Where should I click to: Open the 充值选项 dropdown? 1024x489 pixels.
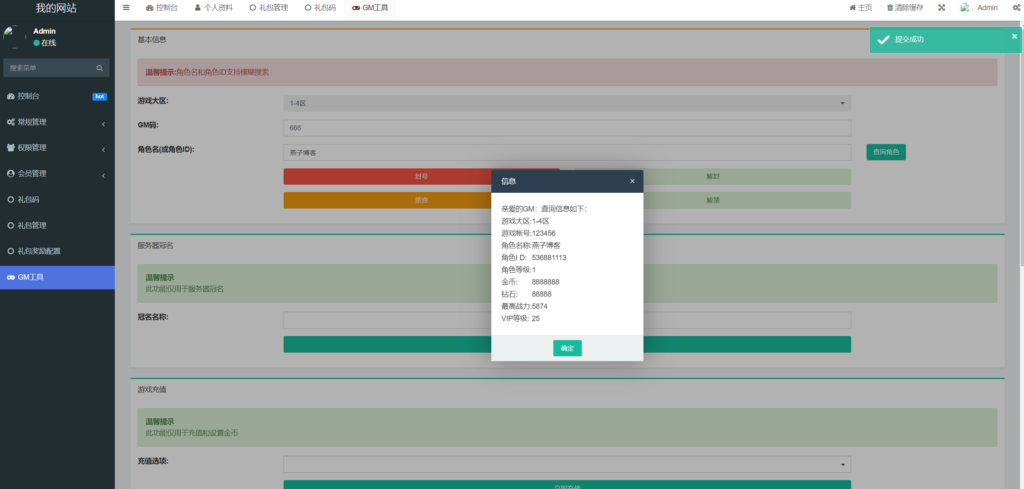567,464
